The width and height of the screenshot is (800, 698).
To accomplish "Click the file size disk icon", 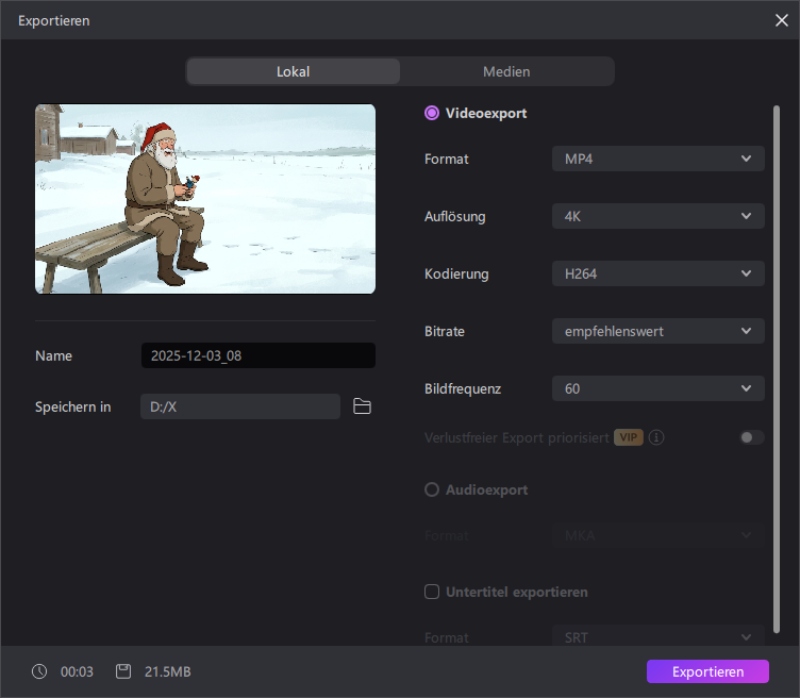I will pos(123,671).
